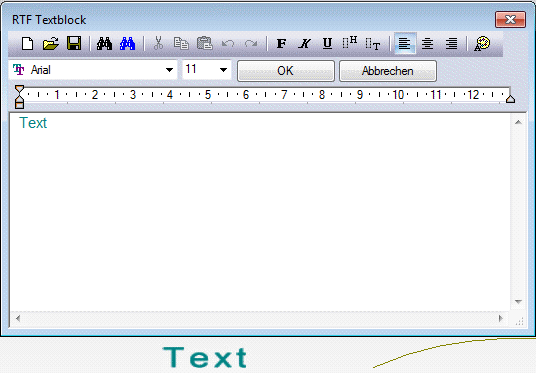Toggle underline formatting with U button
This screenshot has height=374, width=537.
[x=327, y=44]
